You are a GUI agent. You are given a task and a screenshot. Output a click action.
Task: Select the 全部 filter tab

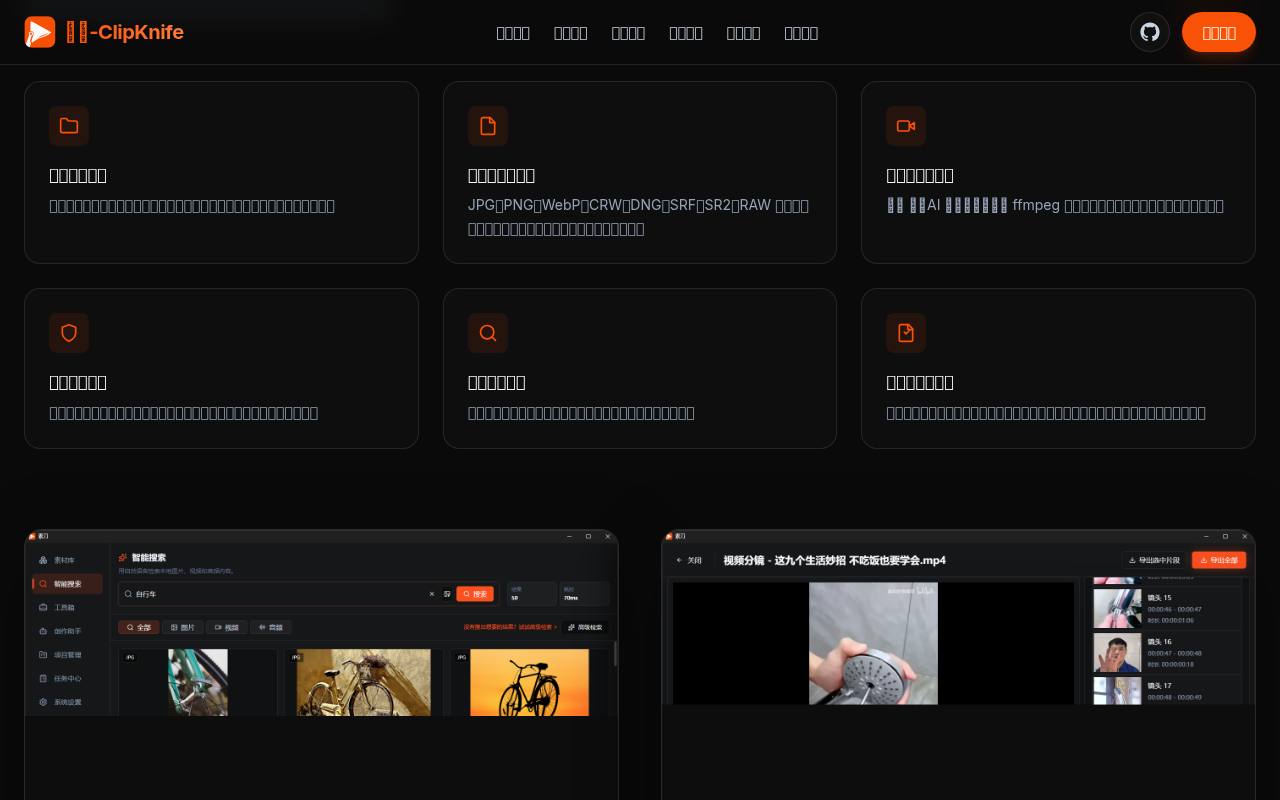click(139, 627)
